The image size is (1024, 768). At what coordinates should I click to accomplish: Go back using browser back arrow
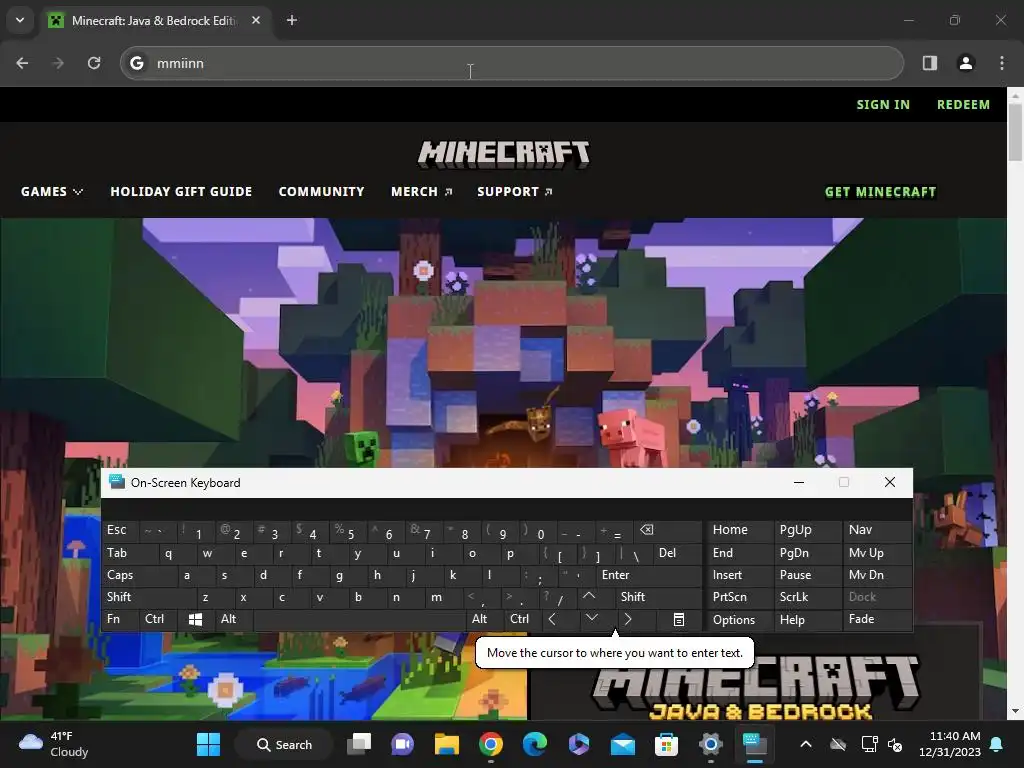click(22, 63)
